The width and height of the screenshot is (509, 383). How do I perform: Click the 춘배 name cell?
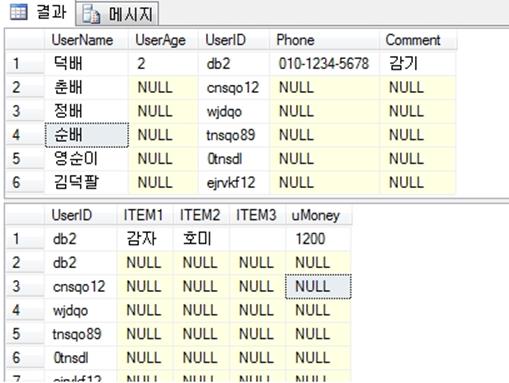(86, 87)
